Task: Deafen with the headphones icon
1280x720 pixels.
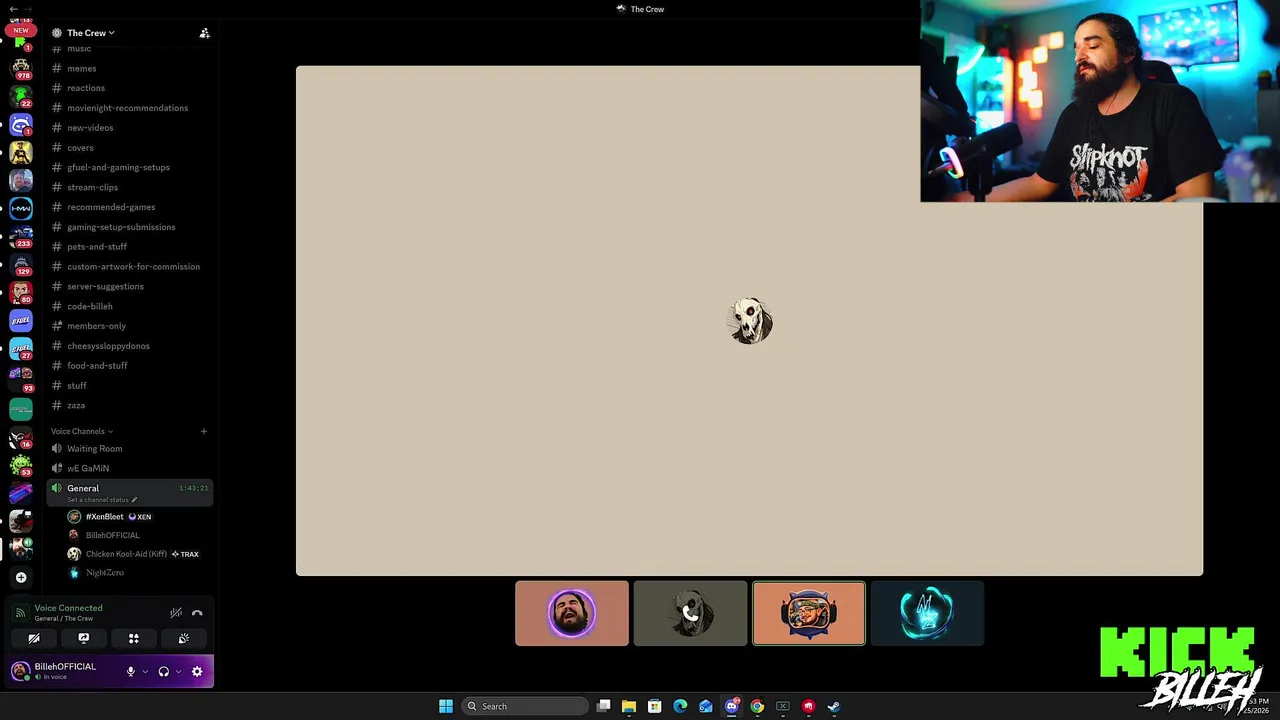Action: 164,672
